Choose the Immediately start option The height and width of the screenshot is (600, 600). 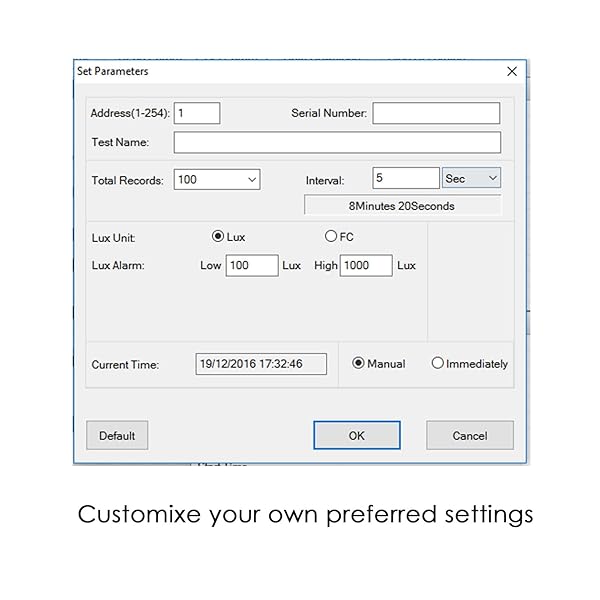(x=437, y=364)
